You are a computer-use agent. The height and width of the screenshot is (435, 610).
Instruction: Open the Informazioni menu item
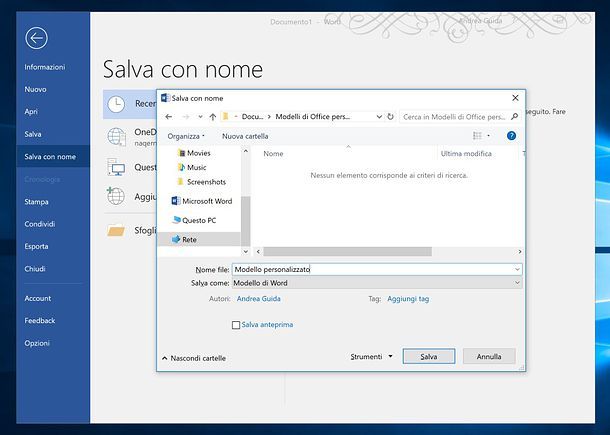[x=45, y=67]
